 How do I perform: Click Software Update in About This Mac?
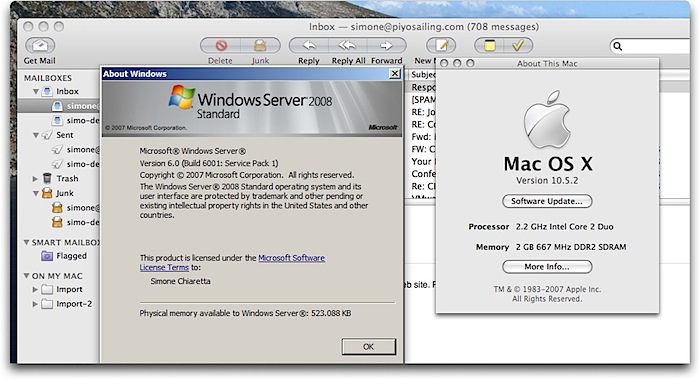click(x=547, y=201)
